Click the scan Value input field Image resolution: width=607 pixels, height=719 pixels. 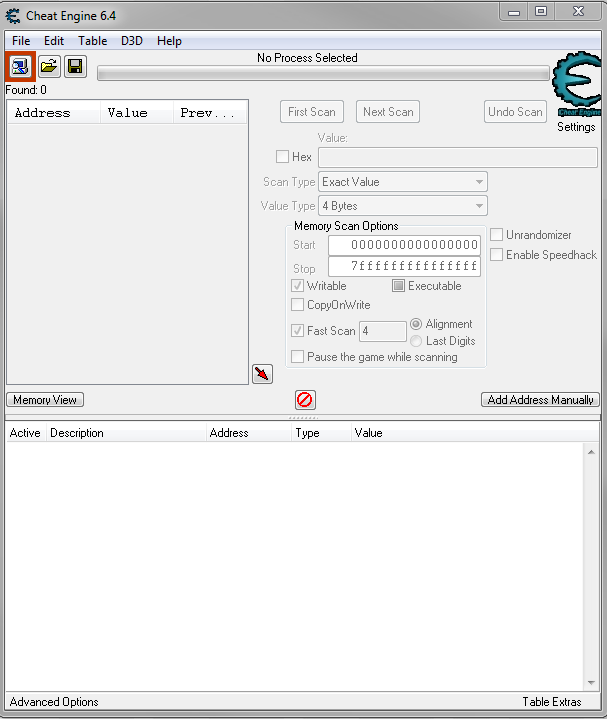(x=458, y=157)
